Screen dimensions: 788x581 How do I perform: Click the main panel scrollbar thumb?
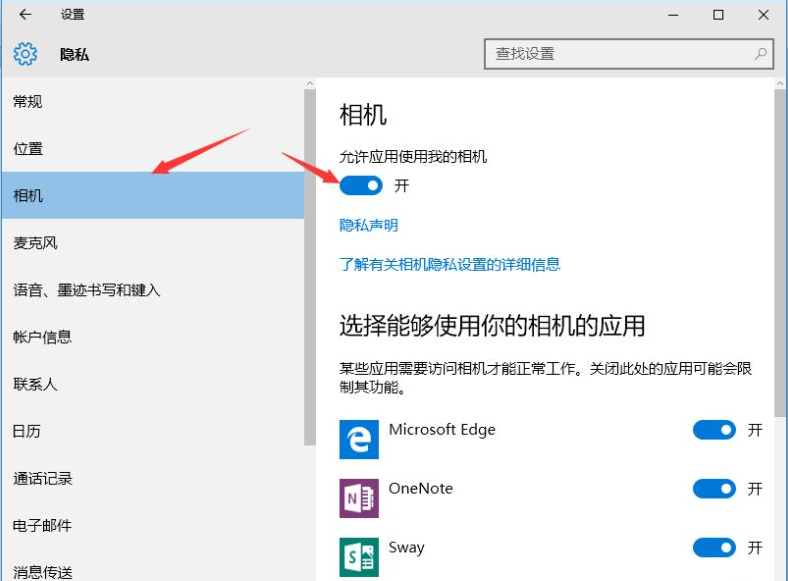[780, 253]
